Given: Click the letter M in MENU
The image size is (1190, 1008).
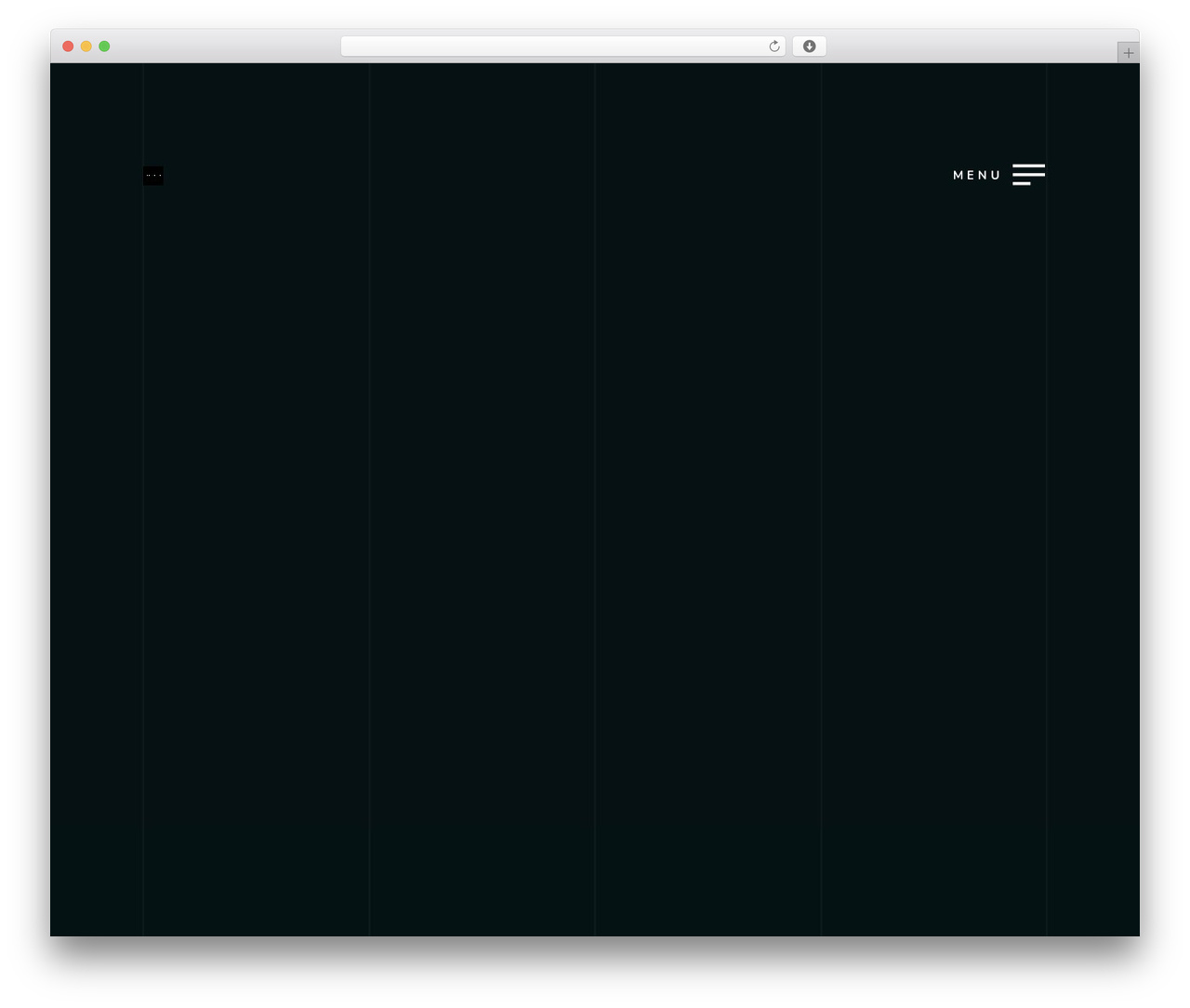Looking at the screenshot, I should point(959,175).
